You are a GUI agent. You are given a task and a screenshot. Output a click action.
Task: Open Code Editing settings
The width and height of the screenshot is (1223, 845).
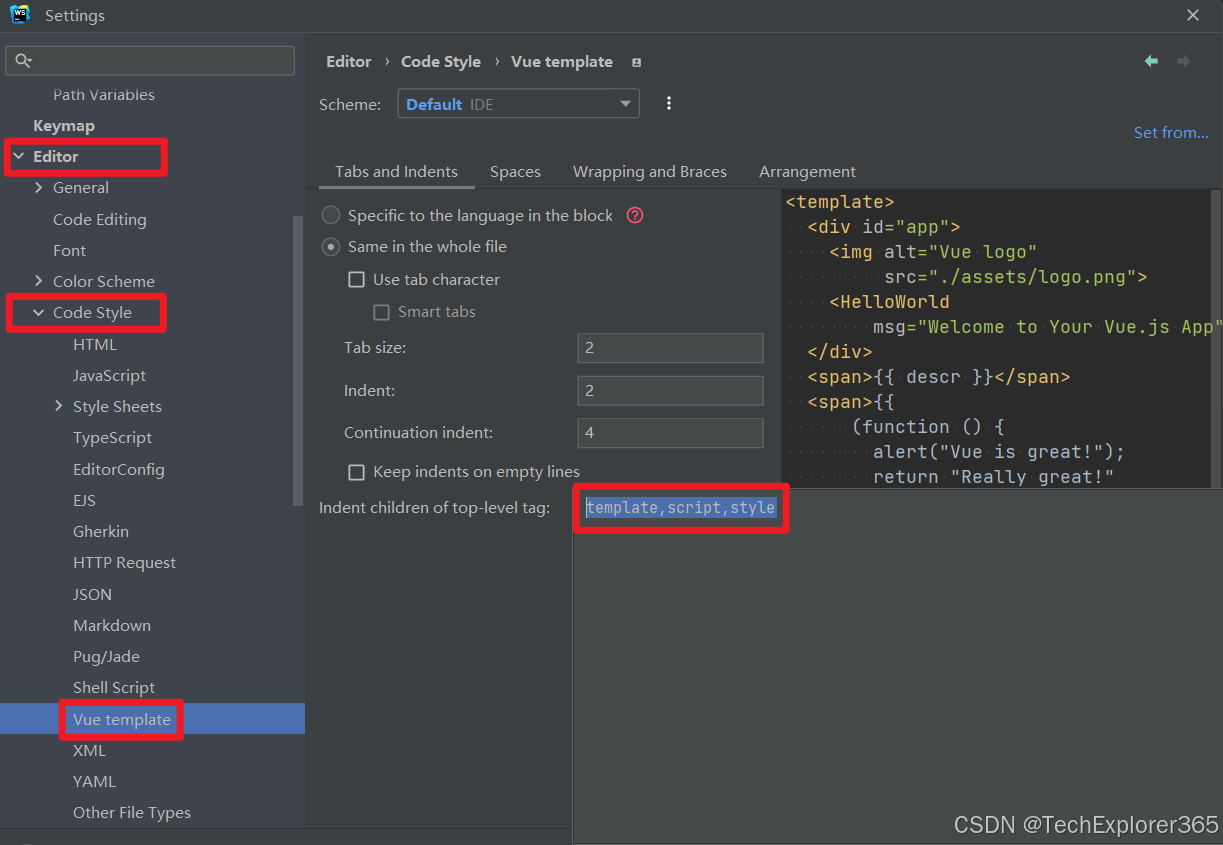pyautogui.click(x=100, y=220)
